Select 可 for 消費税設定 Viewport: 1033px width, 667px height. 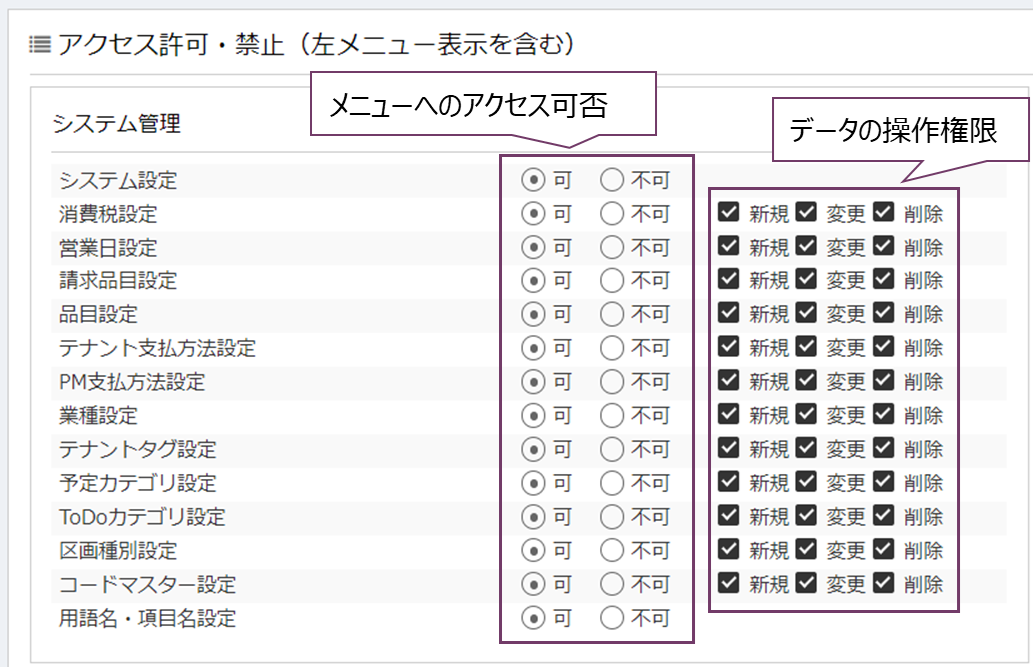(534, 214)
